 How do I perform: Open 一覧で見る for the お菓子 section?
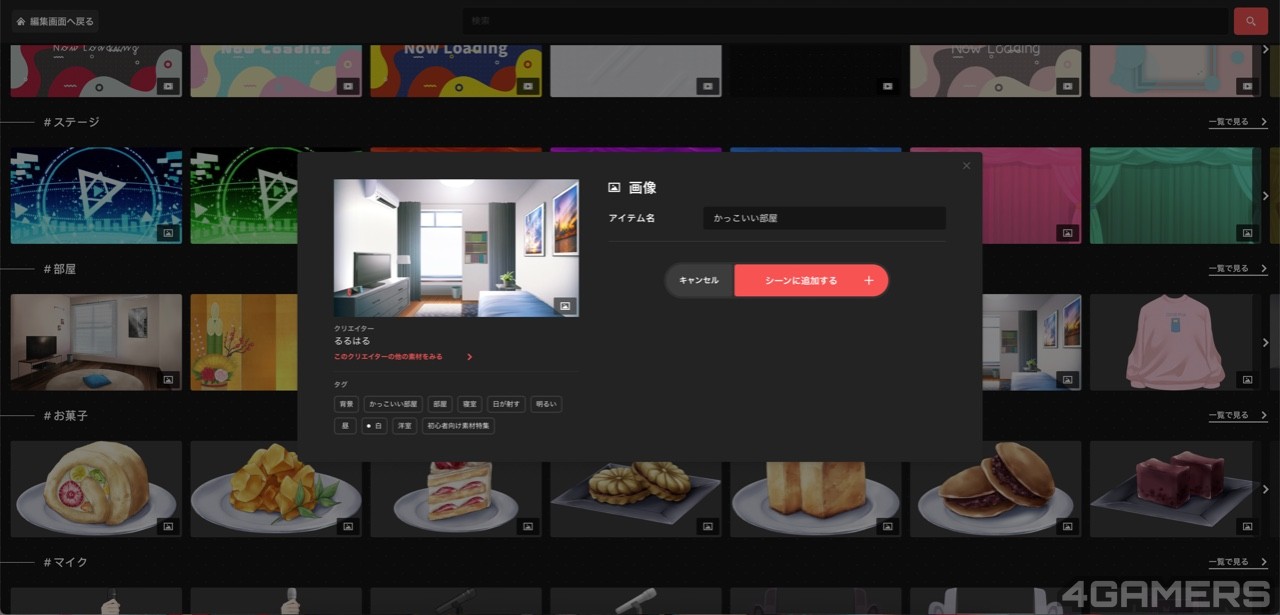(x=1238, y=415)
